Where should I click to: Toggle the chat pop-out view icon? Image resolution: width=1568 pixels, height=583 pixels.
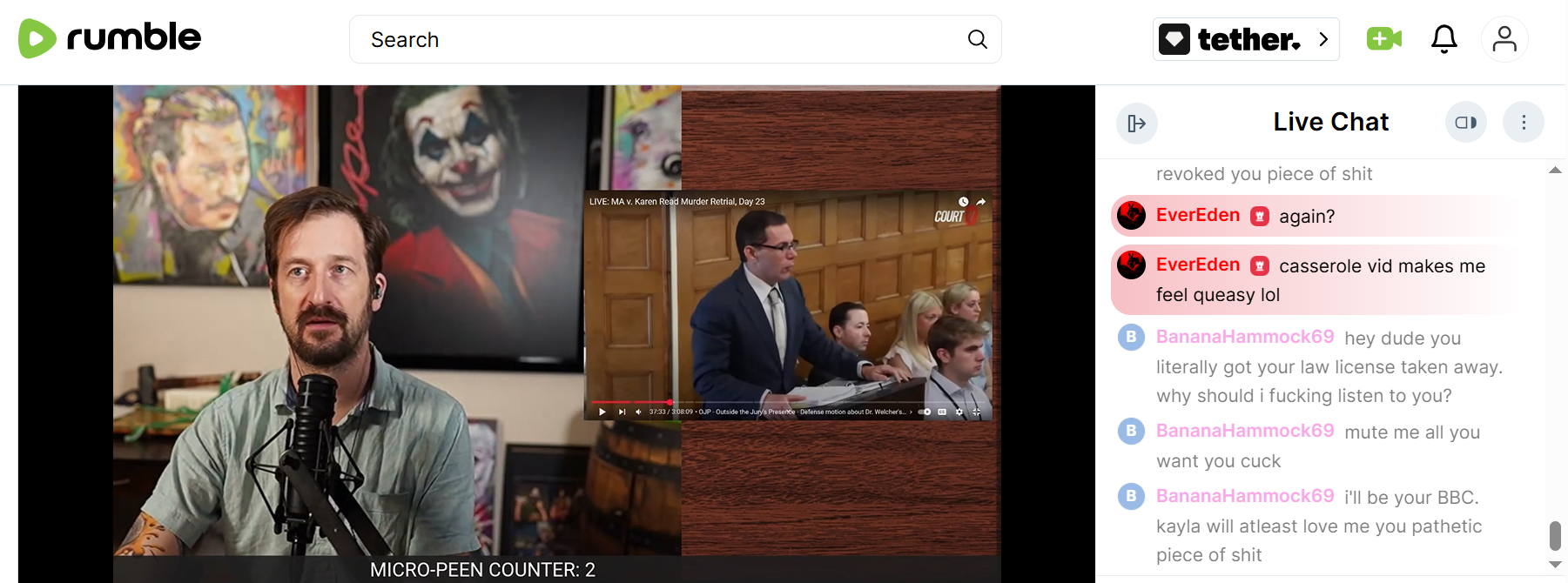point(1466,123)
